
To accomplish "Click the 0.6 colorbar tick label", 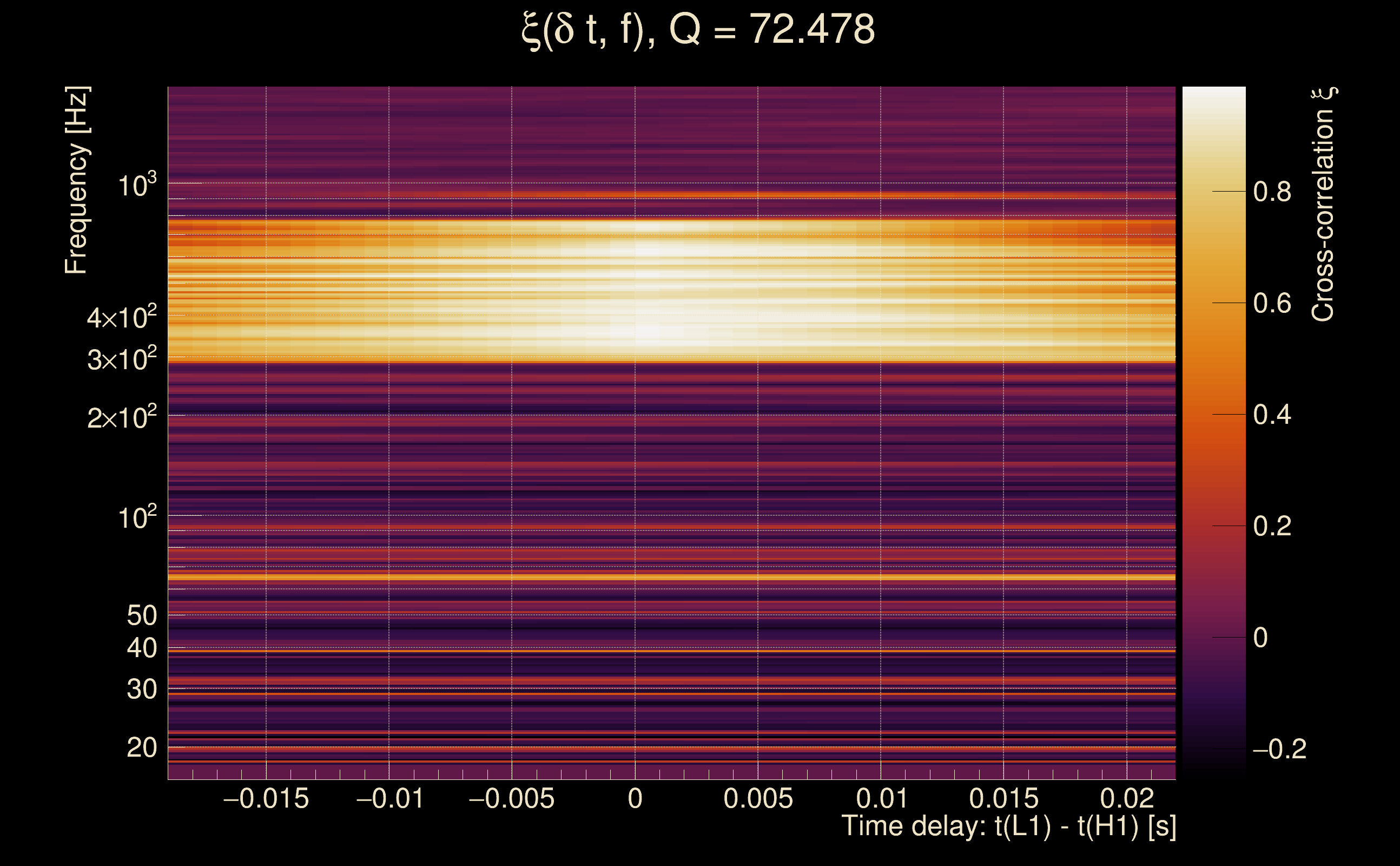I will coord(1272,303).
